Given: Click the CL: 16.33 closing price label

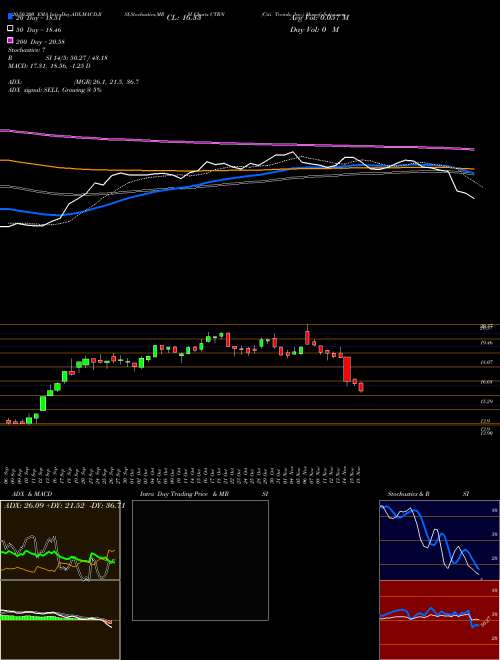Looking at the screenshot, I should tap(184, 18).
